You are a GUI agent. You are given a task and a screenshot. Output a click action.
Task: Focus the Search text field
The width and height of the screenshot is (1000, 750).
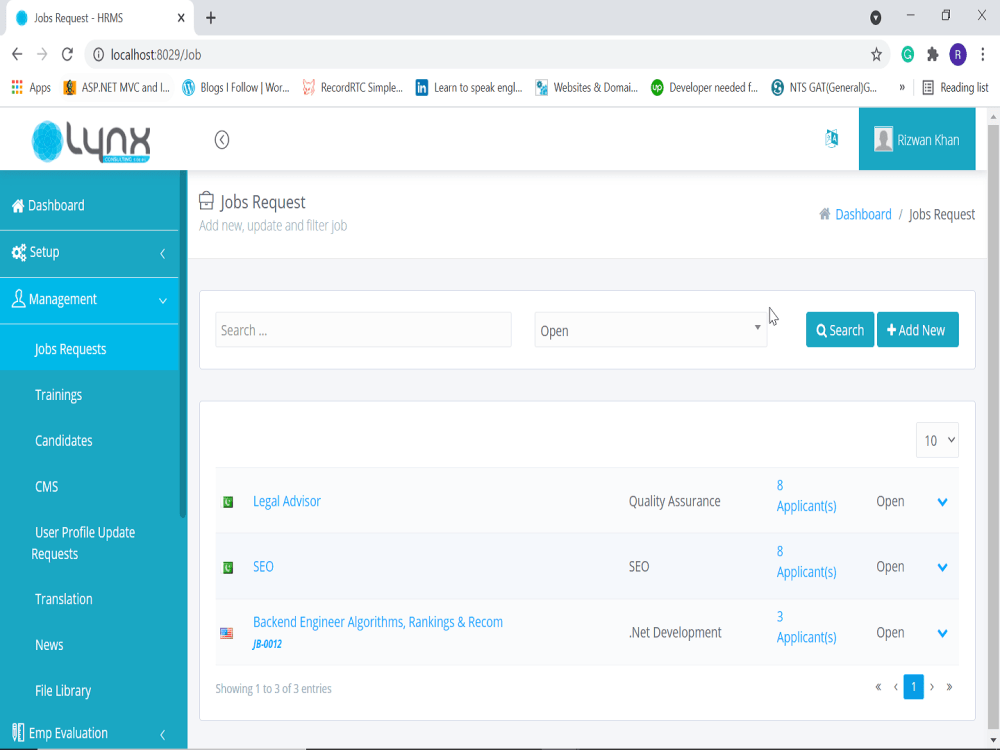click(364, 330)
